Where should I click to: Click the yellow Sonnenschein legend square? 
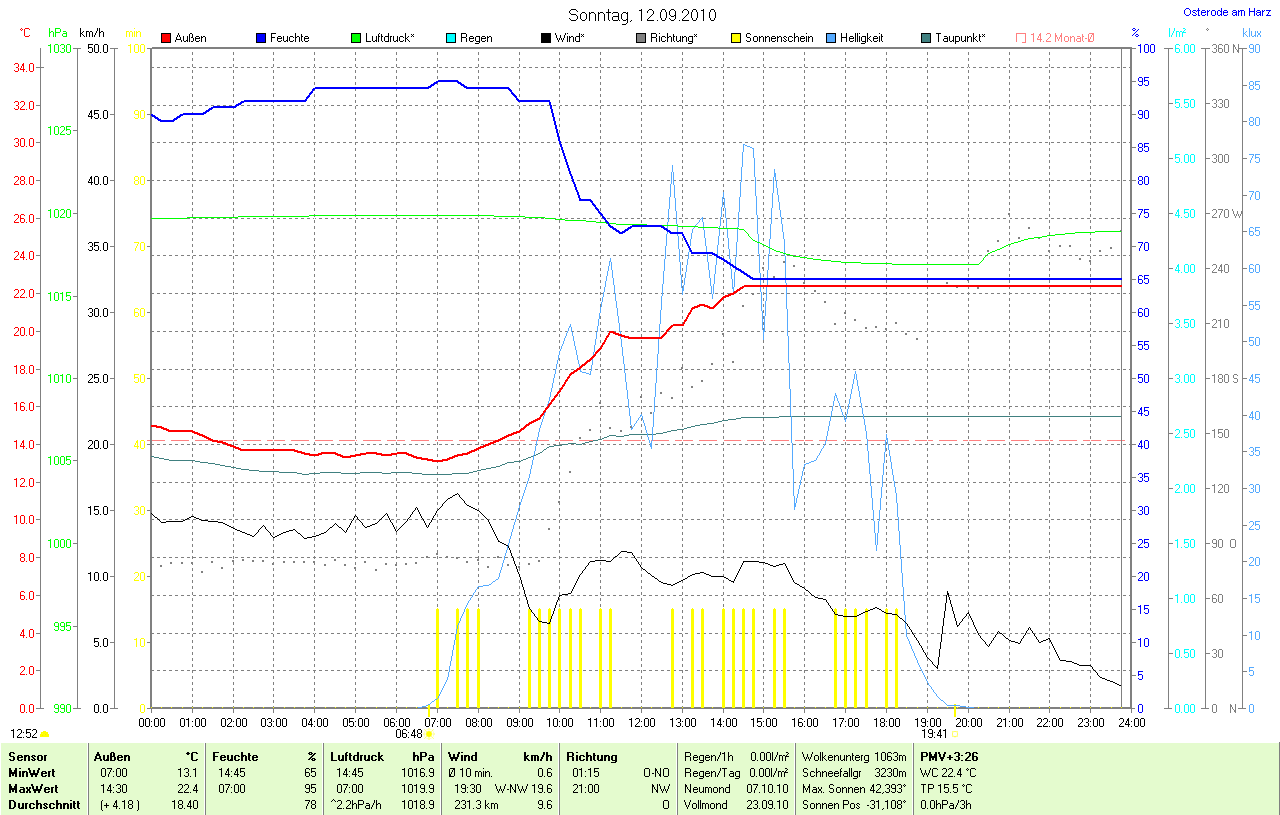click(x=736, y=38)
